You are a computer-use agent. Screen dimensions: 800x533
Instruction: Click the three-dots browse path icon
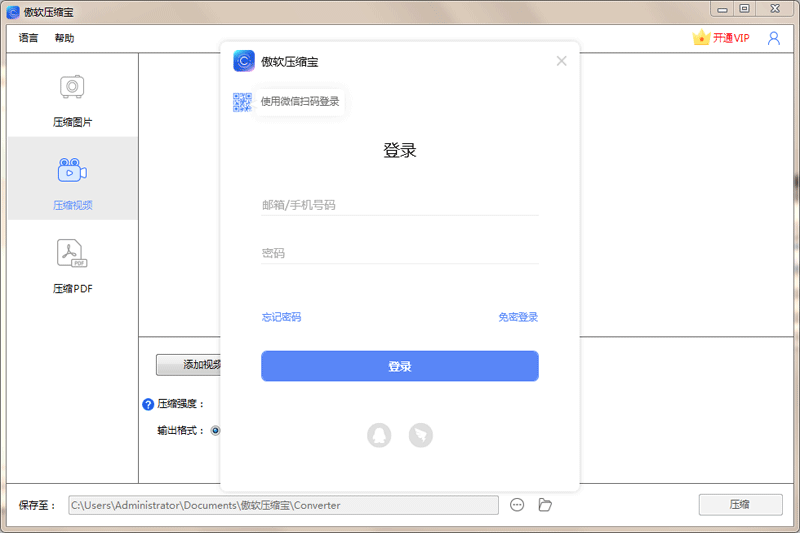click(x=517, y=505)
